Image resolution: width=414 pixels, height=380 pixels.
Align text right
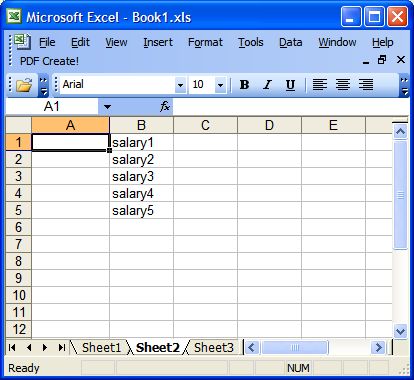pyautogui.click(x=366, y=85)
